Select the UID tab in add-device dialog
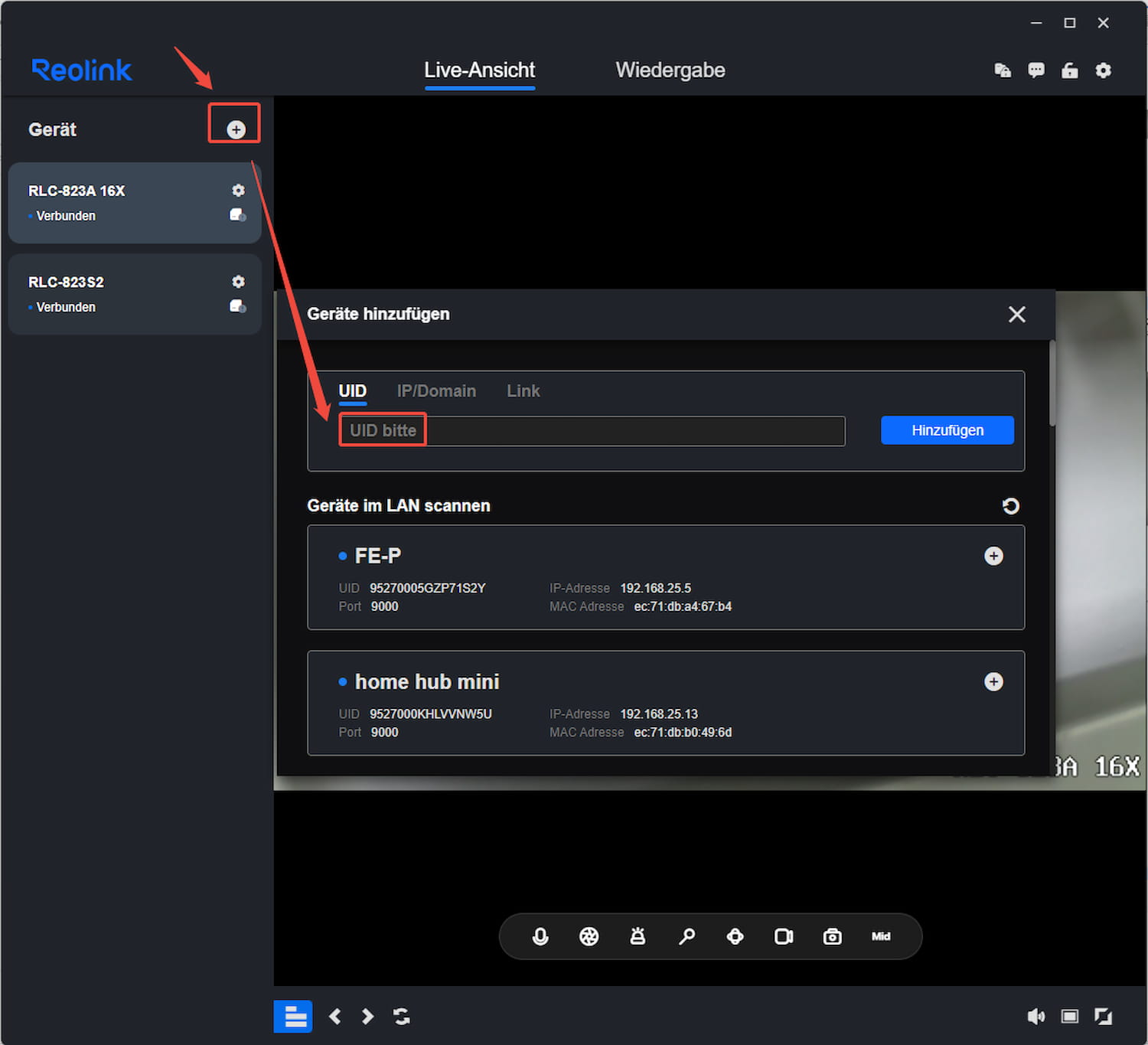Screen dimensions: 1148x1045 pos(353,391)
